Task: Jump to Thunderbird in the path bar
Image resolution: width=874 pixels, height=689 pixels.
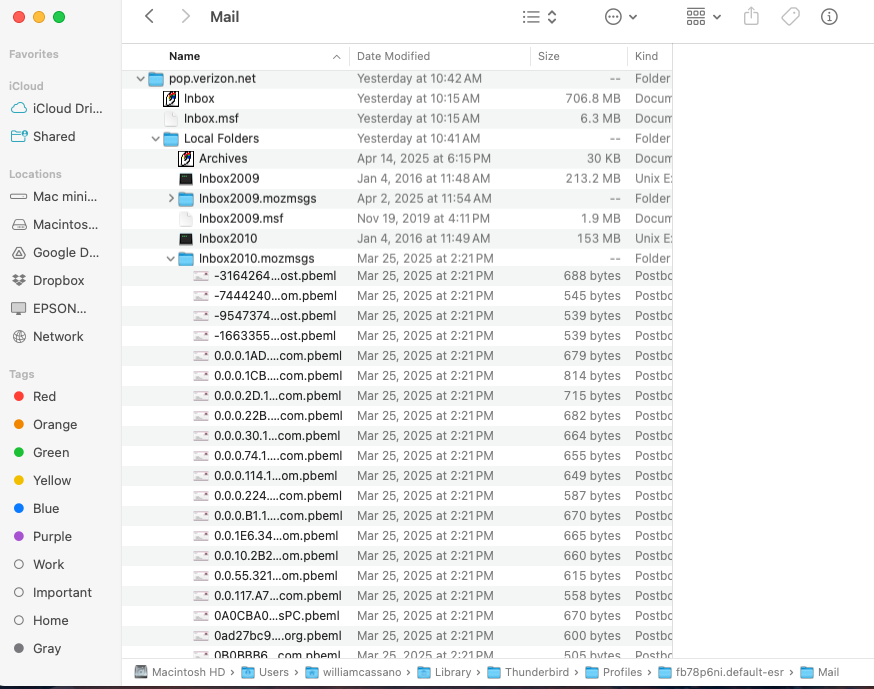Action: 528,672
